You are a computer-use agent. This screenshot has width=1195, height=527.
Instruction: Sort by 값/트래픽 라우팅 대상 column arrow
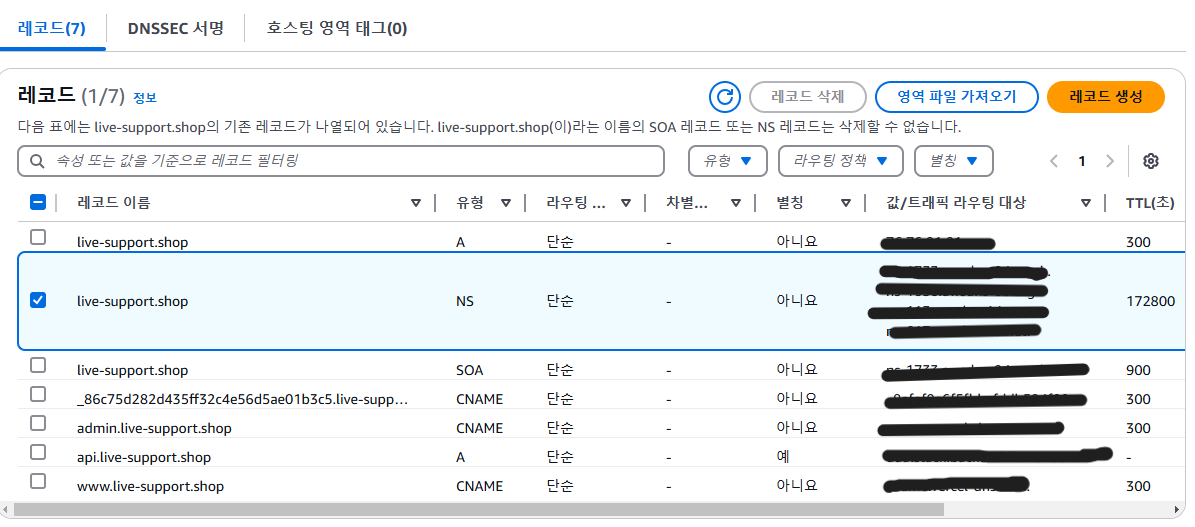[x=1085, y=203]
